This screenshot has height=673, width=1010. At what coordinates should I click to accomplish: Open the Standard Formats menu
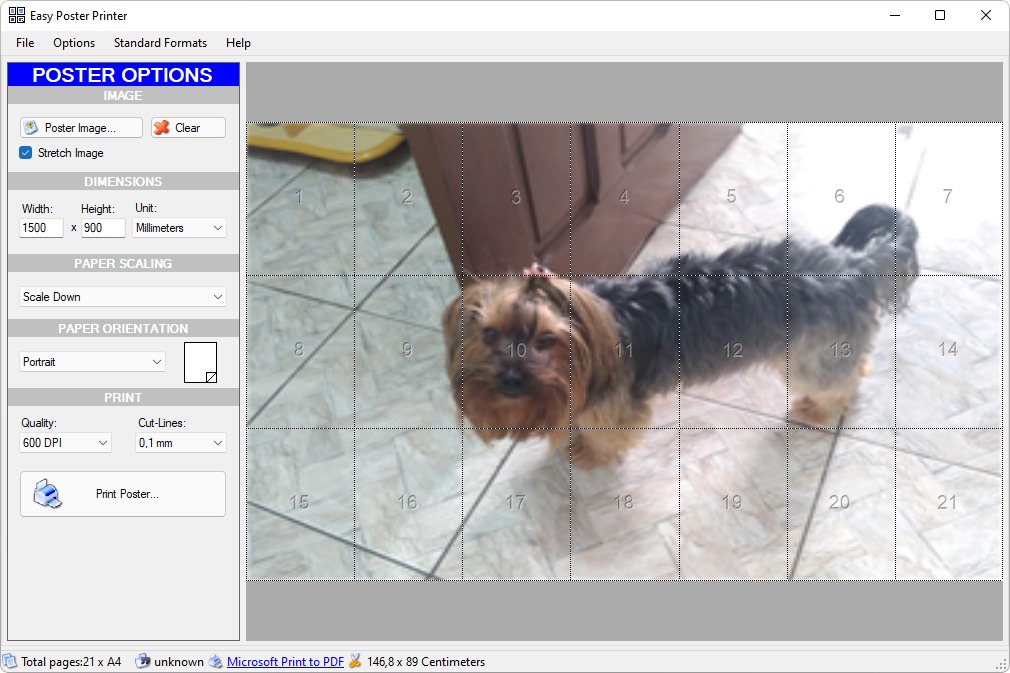(x=160, y=43)
